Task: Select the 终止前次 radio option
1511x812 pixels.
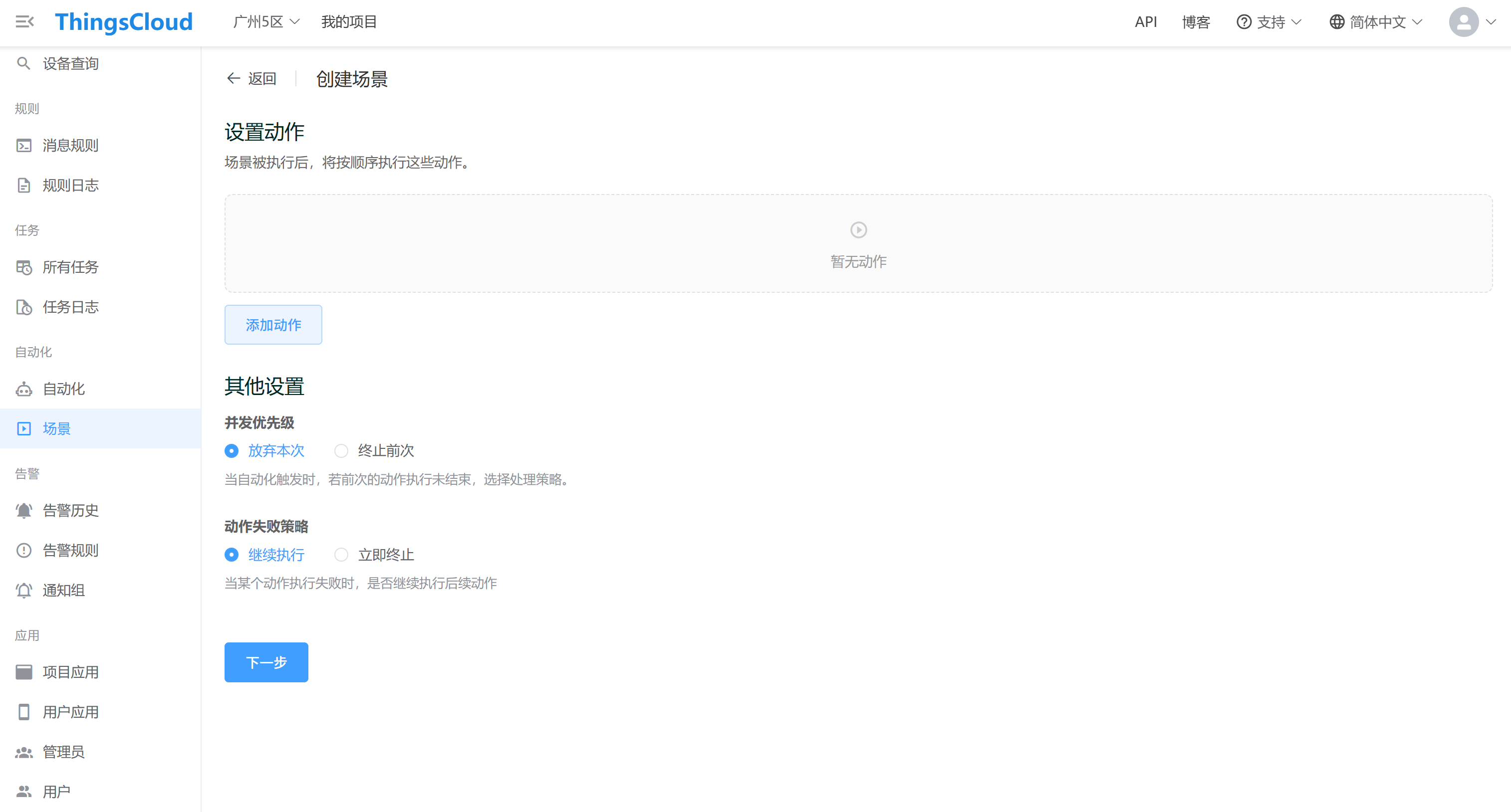Action: pyautogui.click(x=341, y=451)
